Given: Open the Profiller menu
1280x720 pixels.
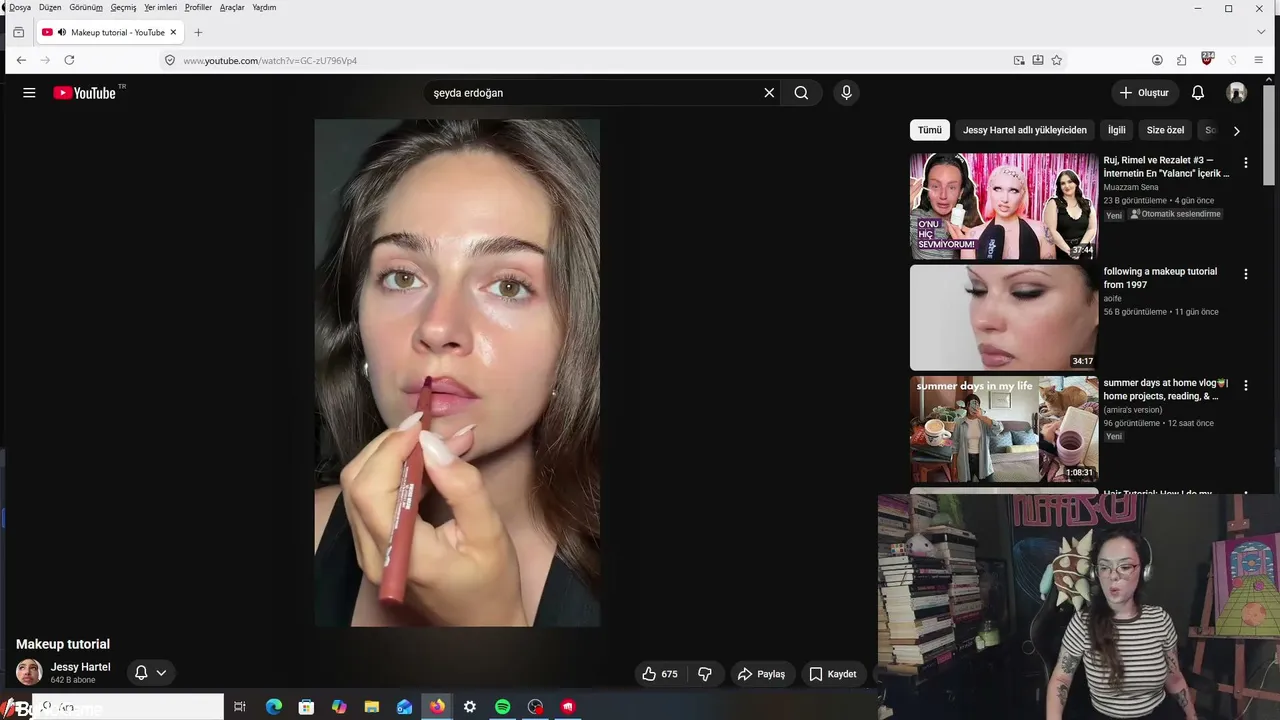Looking at the screenshot, I should [198, 7].
